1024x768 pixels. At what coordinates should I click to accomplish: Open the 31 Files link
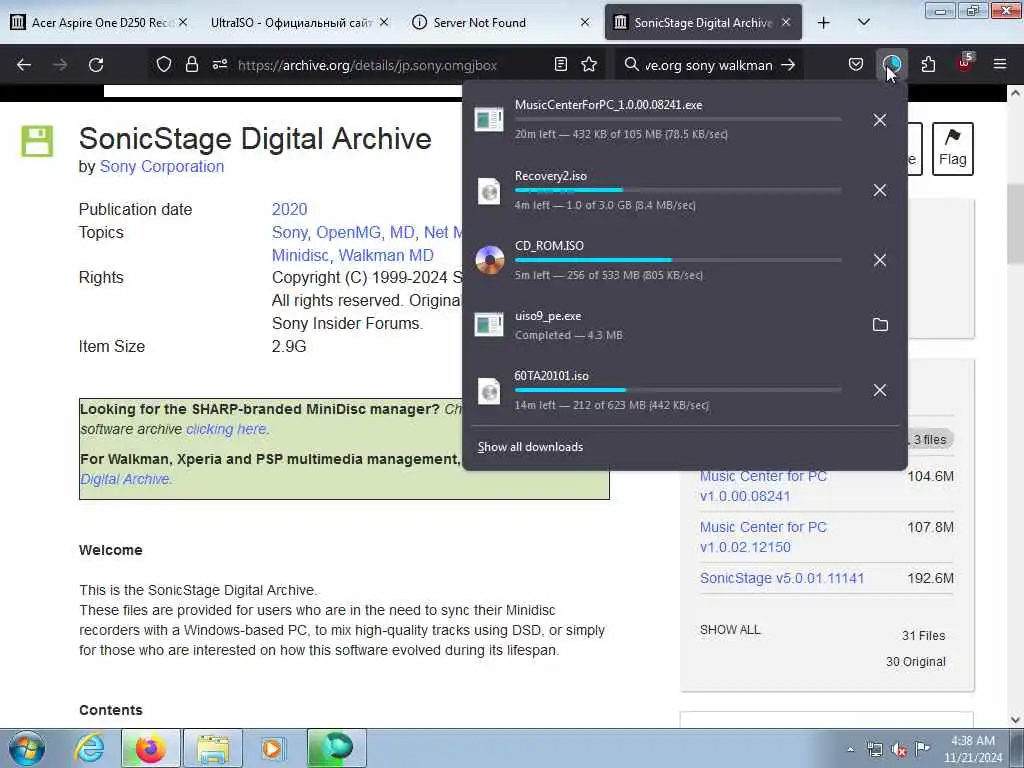[923, 635]
